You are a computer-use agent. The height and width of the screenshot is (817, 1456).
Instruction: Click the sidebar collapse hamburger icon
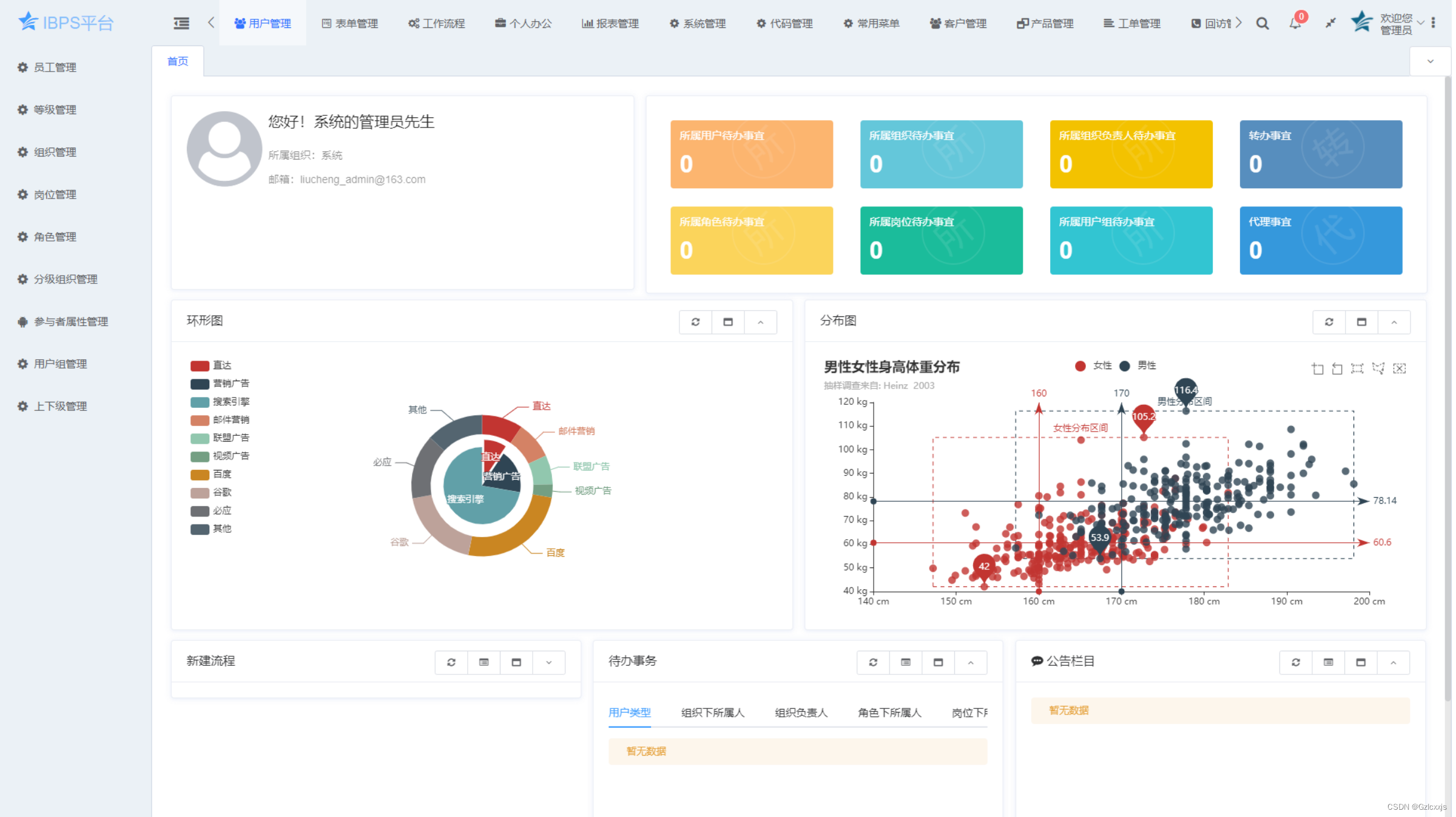click(181, 23)
